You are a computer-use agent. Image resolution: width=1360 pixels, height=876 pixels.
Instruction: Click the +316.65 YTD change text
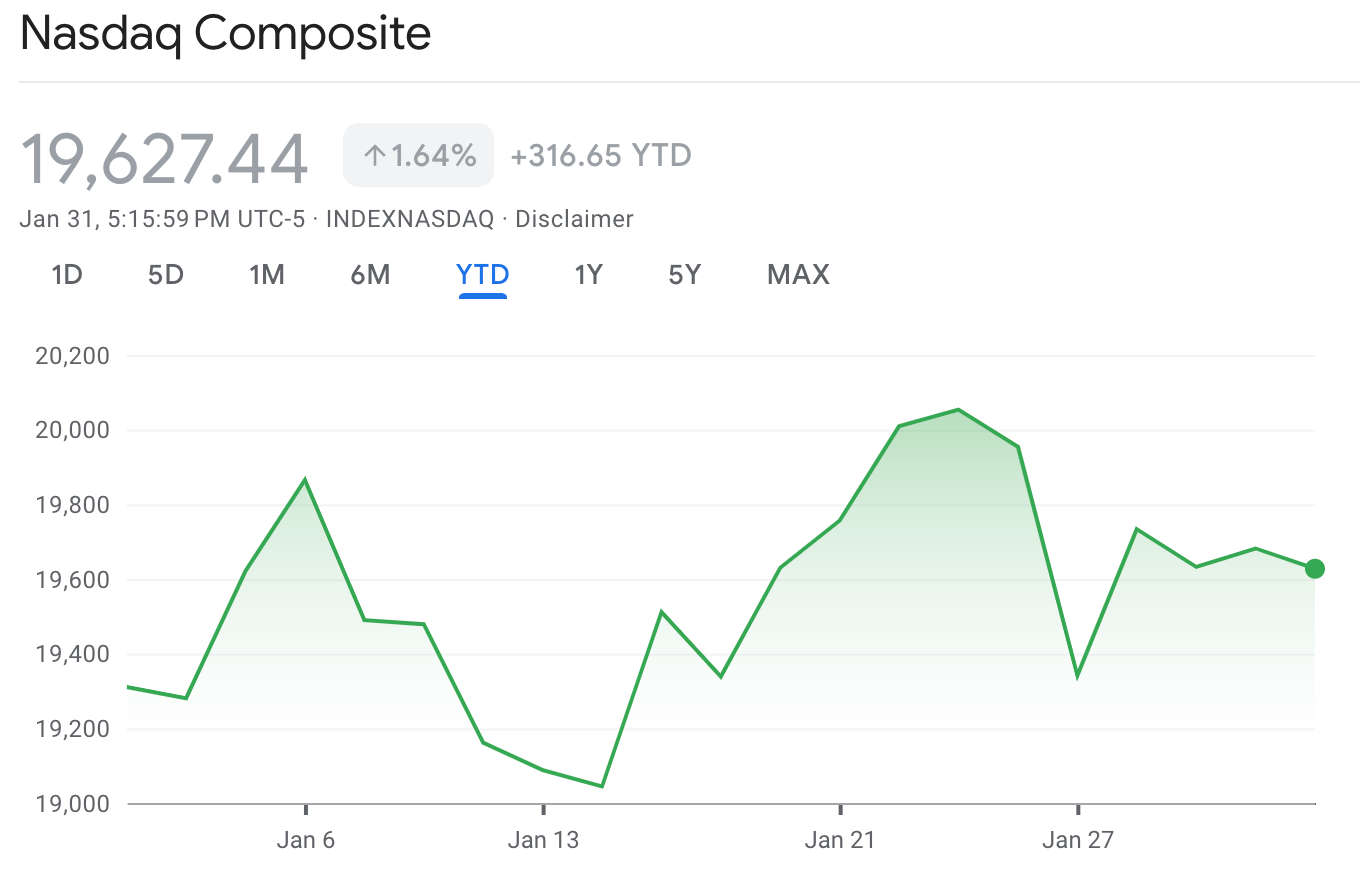[601, 155]
